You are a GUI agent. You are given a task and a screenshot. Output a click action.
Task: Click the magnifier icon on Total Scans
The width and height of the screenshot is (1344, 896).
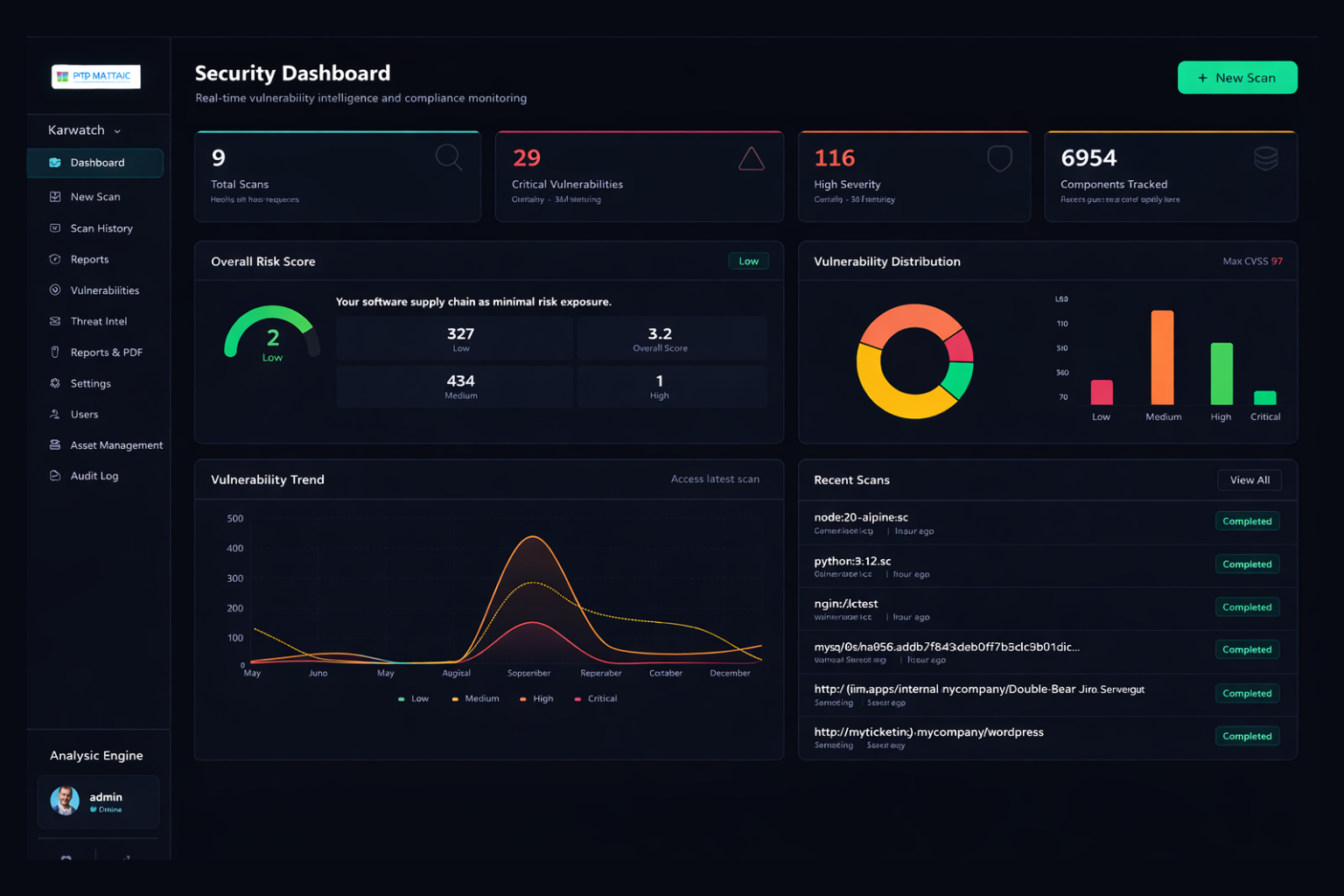[x=448, y=157]
